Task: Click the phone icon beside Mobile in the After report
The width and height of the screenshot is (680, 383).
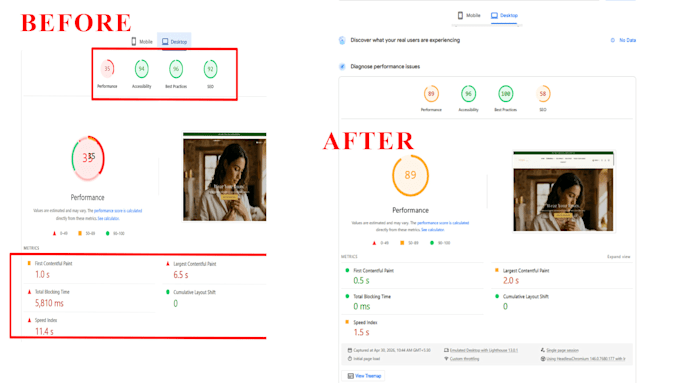Action: point(460,15)
